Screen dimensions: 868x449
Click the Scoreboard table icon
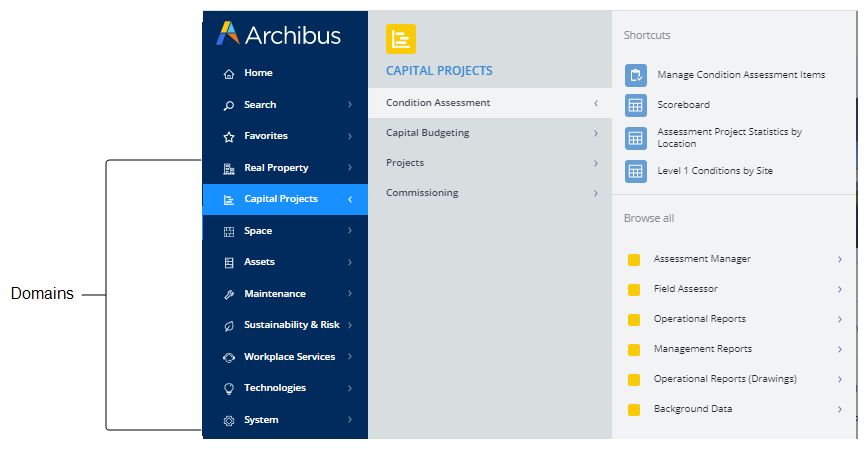(x=635, y=105)
